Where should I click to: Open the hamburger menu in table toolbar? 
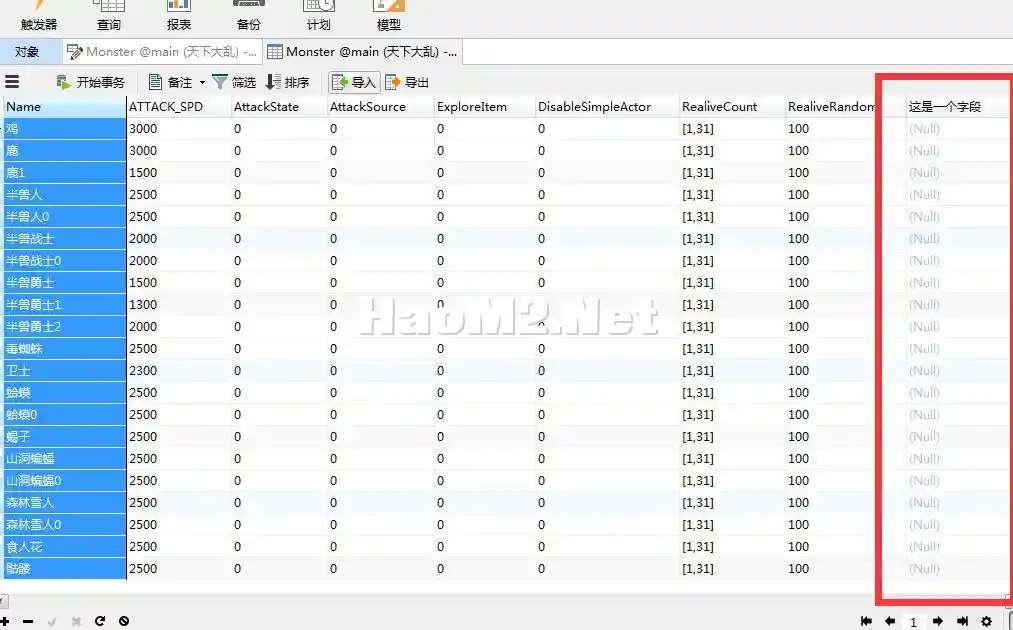coord(12,82)
